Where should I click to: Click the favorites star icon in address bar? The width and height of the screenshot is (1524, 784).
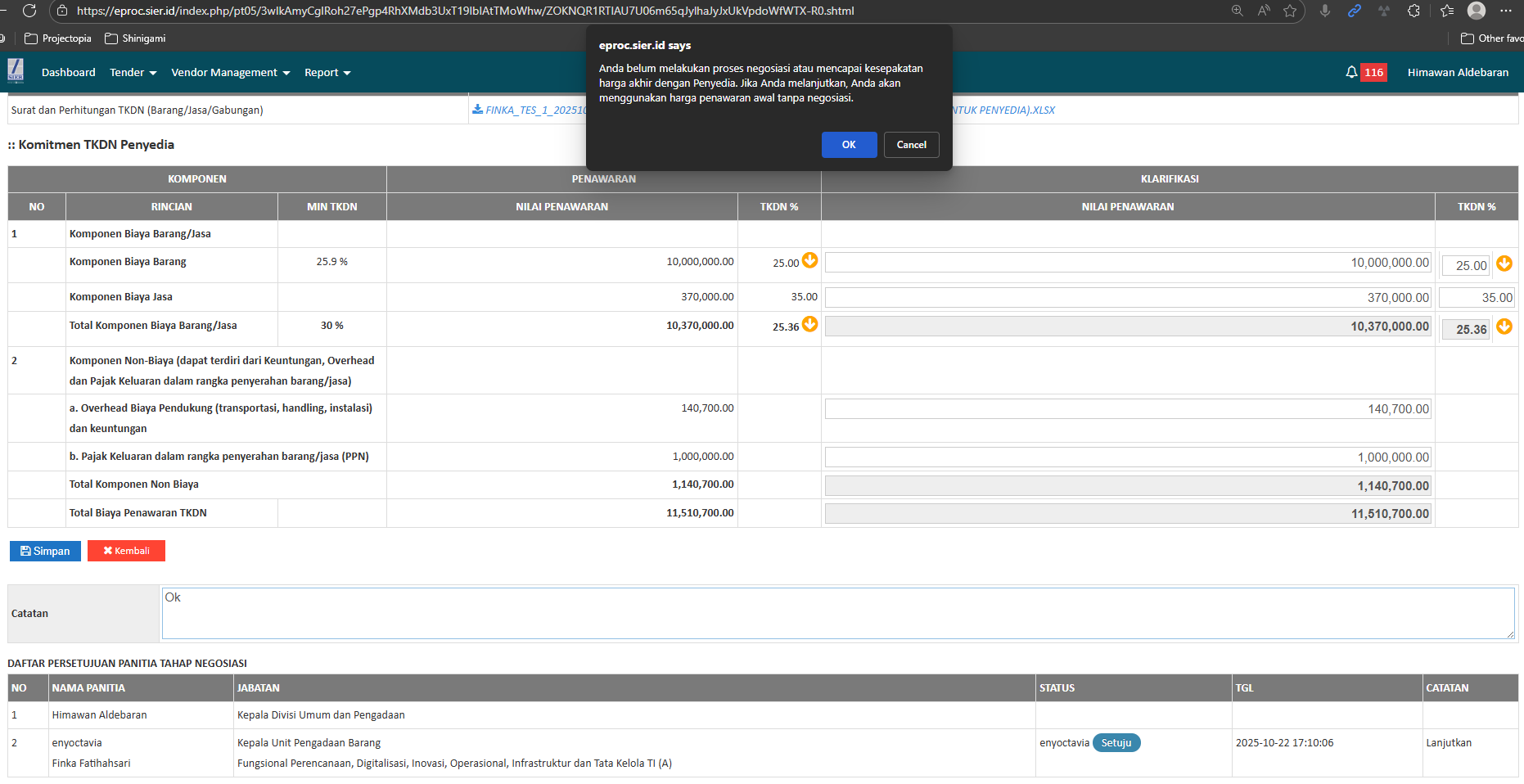[x=1290, y=11]
